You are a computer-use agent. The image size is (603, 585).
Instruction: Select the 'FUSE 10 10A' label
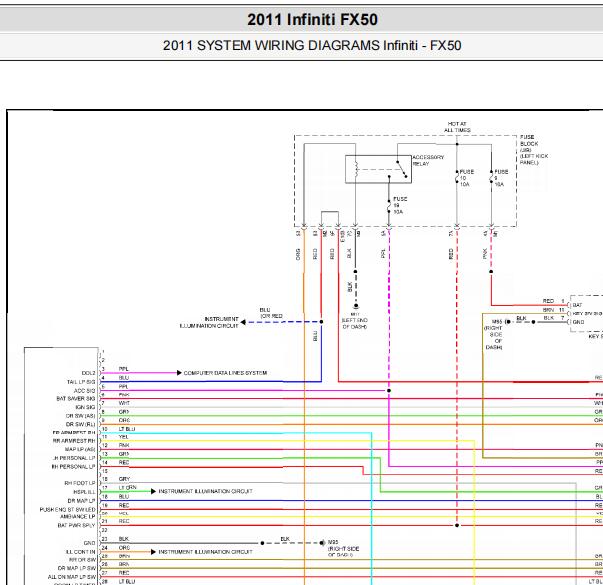click(467, 178)
